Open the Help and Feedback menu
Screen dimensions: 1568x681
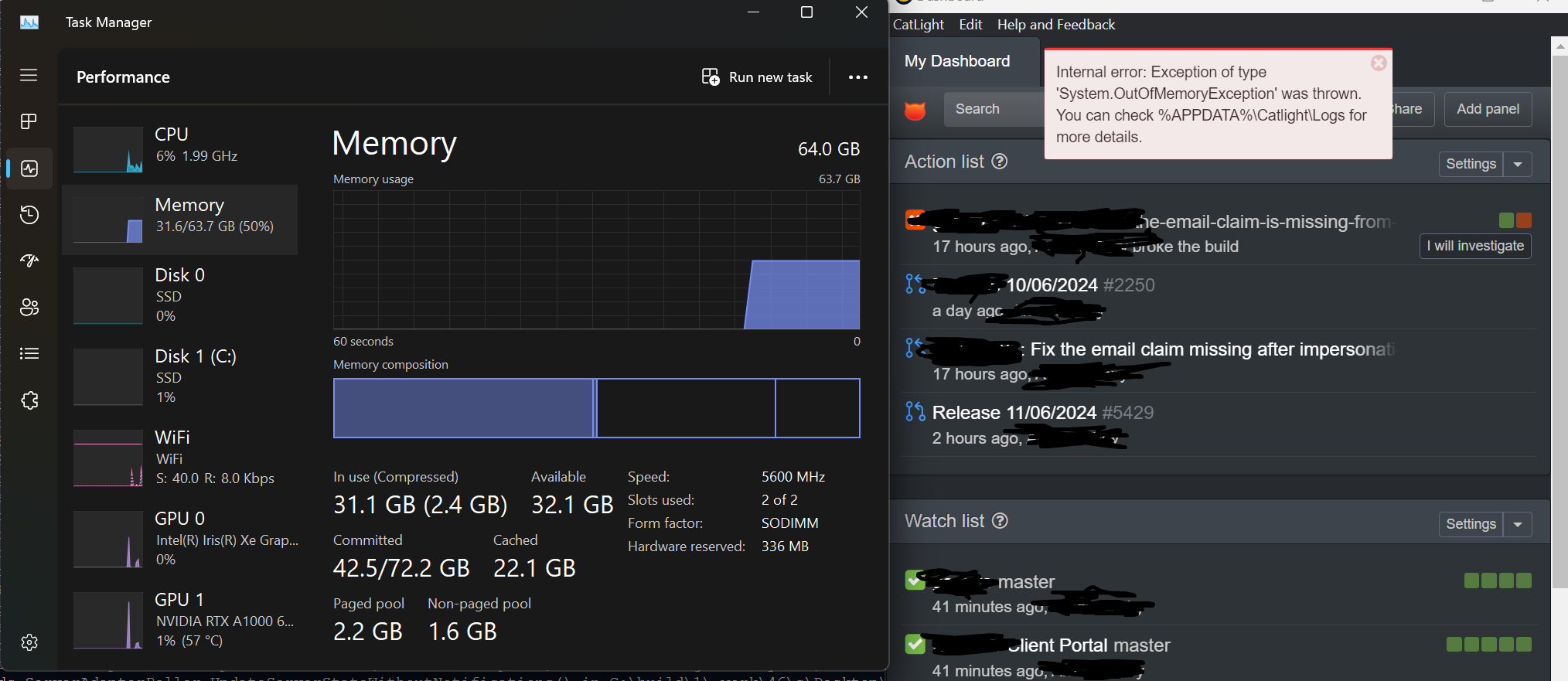[x=1055, y=25]
